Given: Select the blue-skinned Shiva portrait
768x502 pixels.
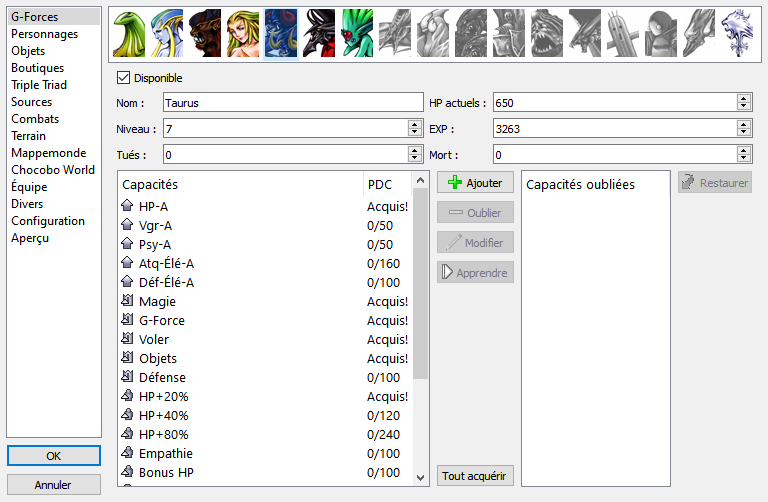Looking at the screenshot, I should pyautogui.click(x=167, y=34).
